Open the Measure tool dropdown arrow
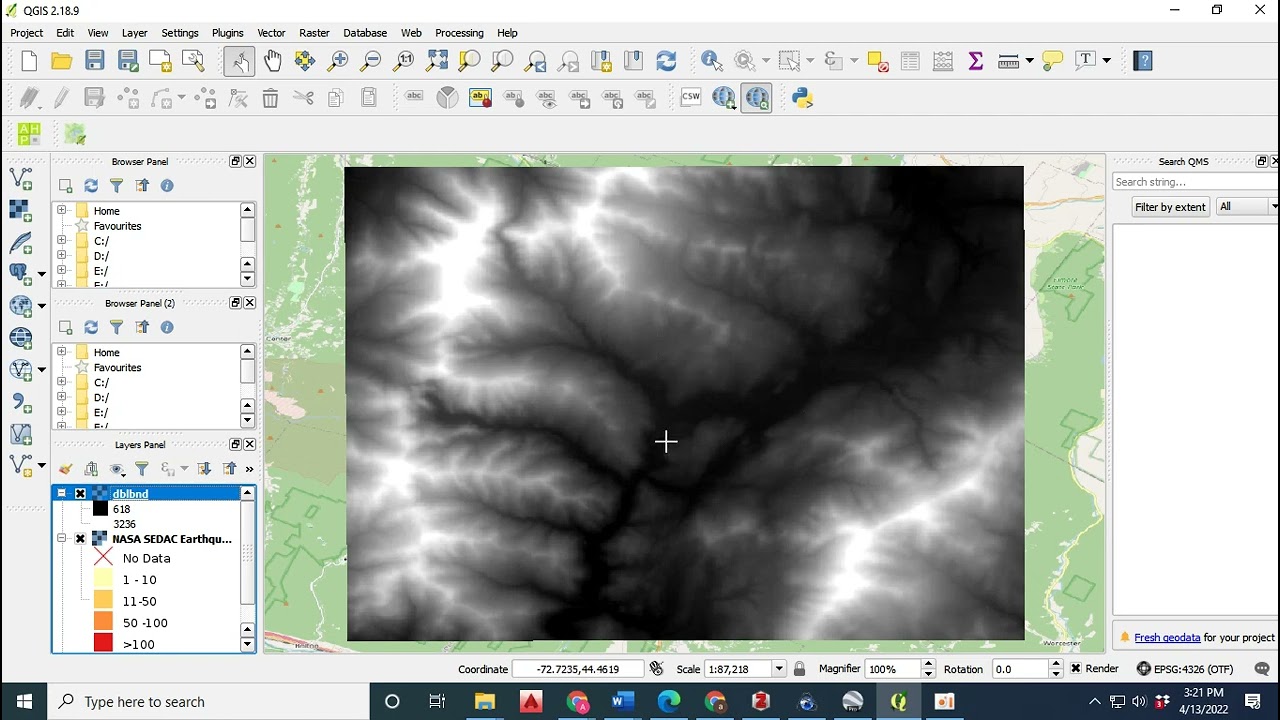Image resolution: width=1280 pixels, height=720 pixels. (x=1029, y=61)
